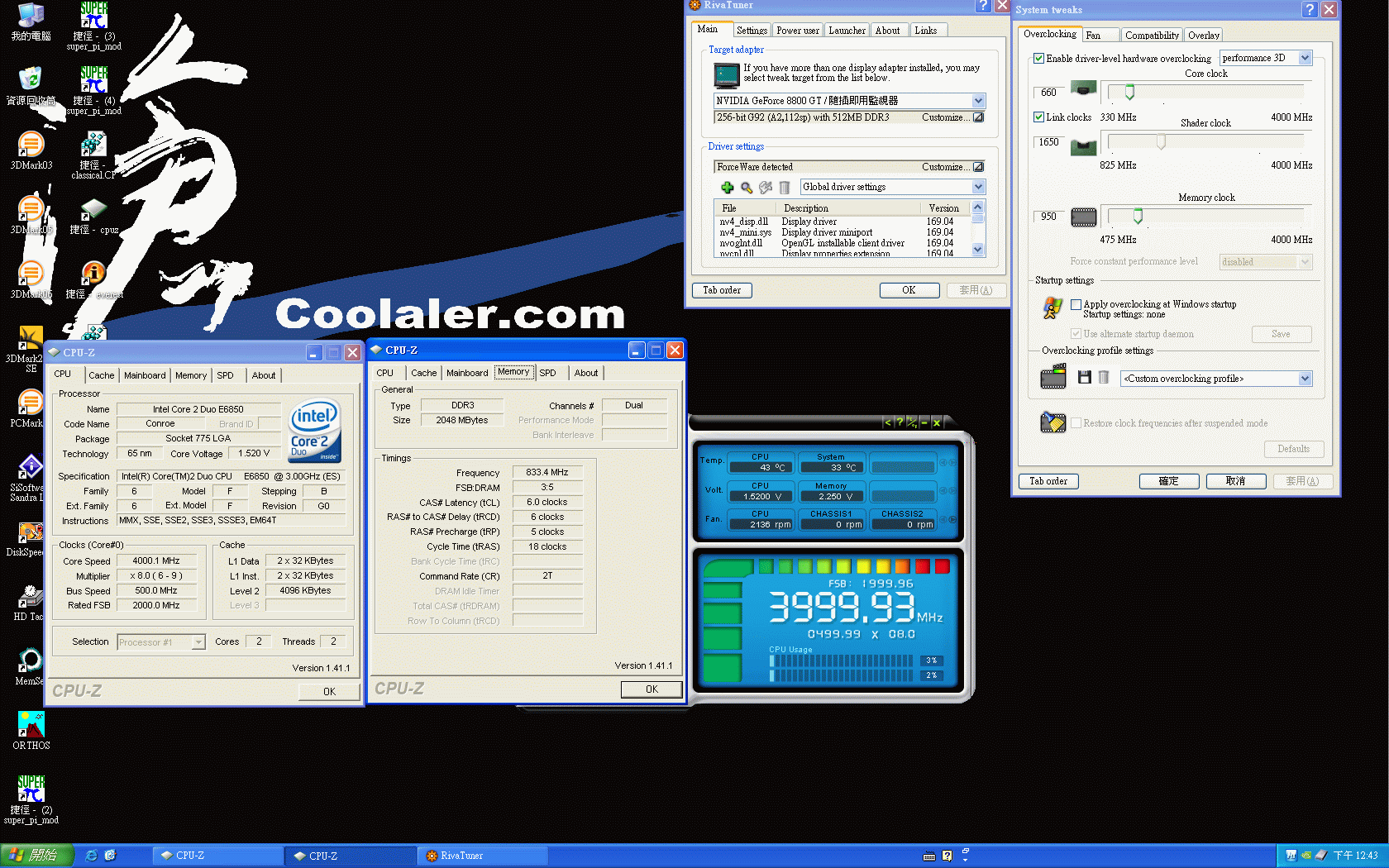Open the Mainboard tab in left CPU-Z window
Viewport: 1389px width, 868px height.
[x=145, y=375]
